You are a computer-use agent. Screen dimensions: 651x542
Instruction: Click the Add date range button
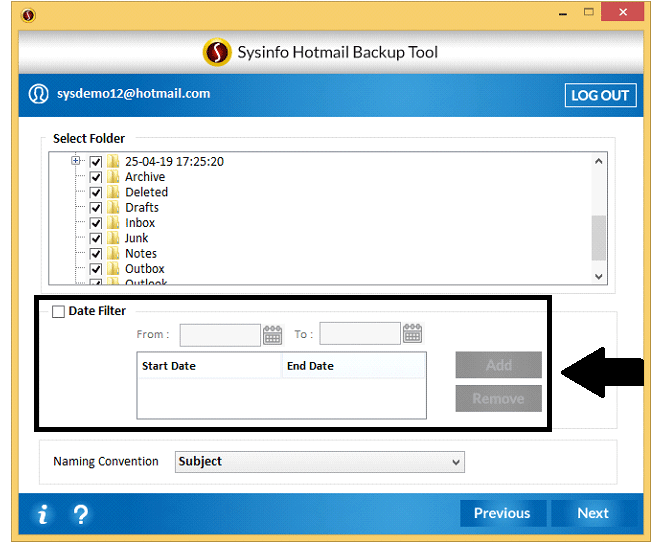click(499, 365)
